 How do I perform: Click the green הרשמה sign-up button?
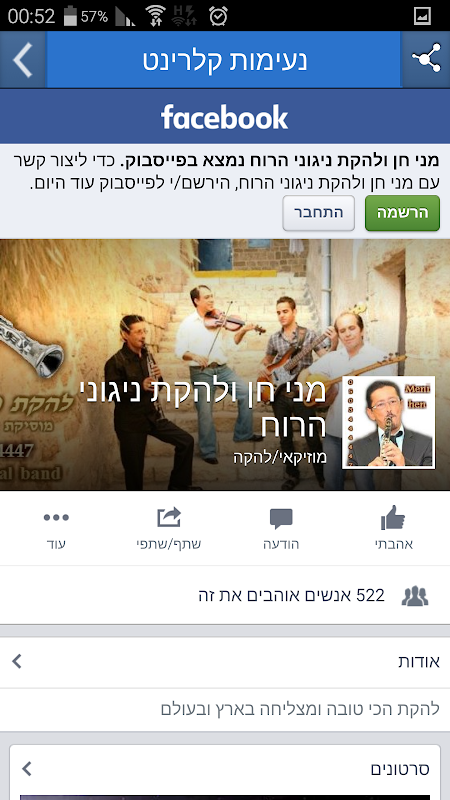point(403,213)
